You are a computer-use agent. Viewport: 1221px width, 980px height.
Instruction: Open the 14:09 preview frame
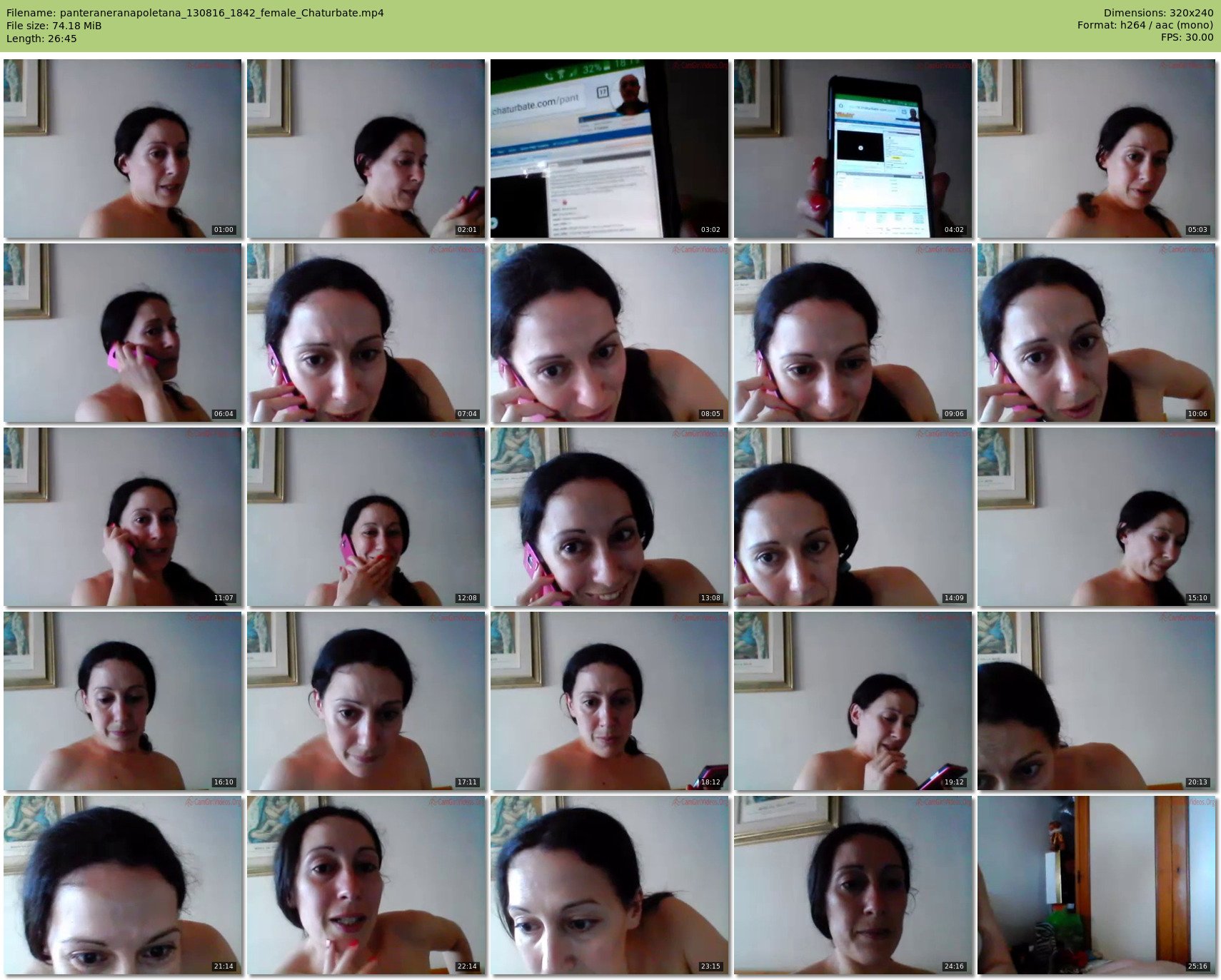tap(853, 517)
